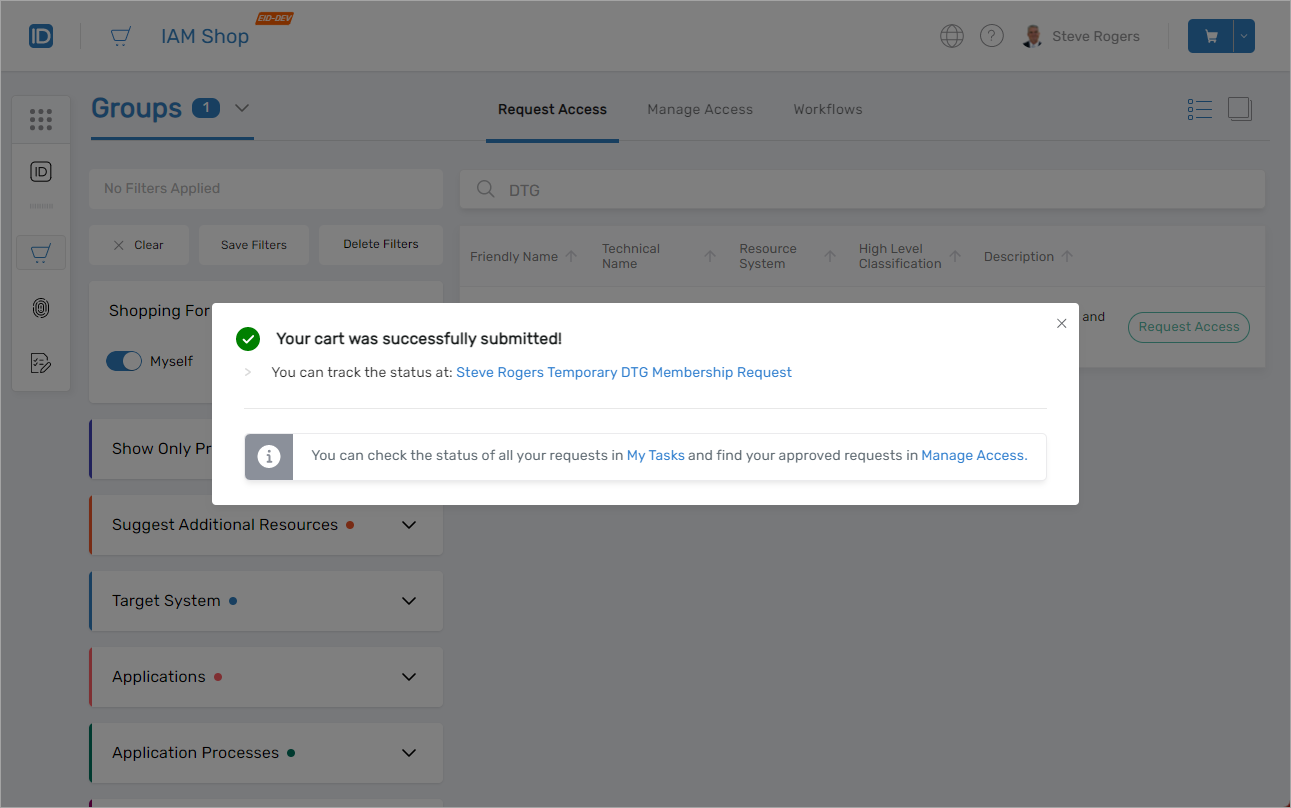Open the cart button dropdown arrow
1291x808 pixels.
click(1244, 37)
